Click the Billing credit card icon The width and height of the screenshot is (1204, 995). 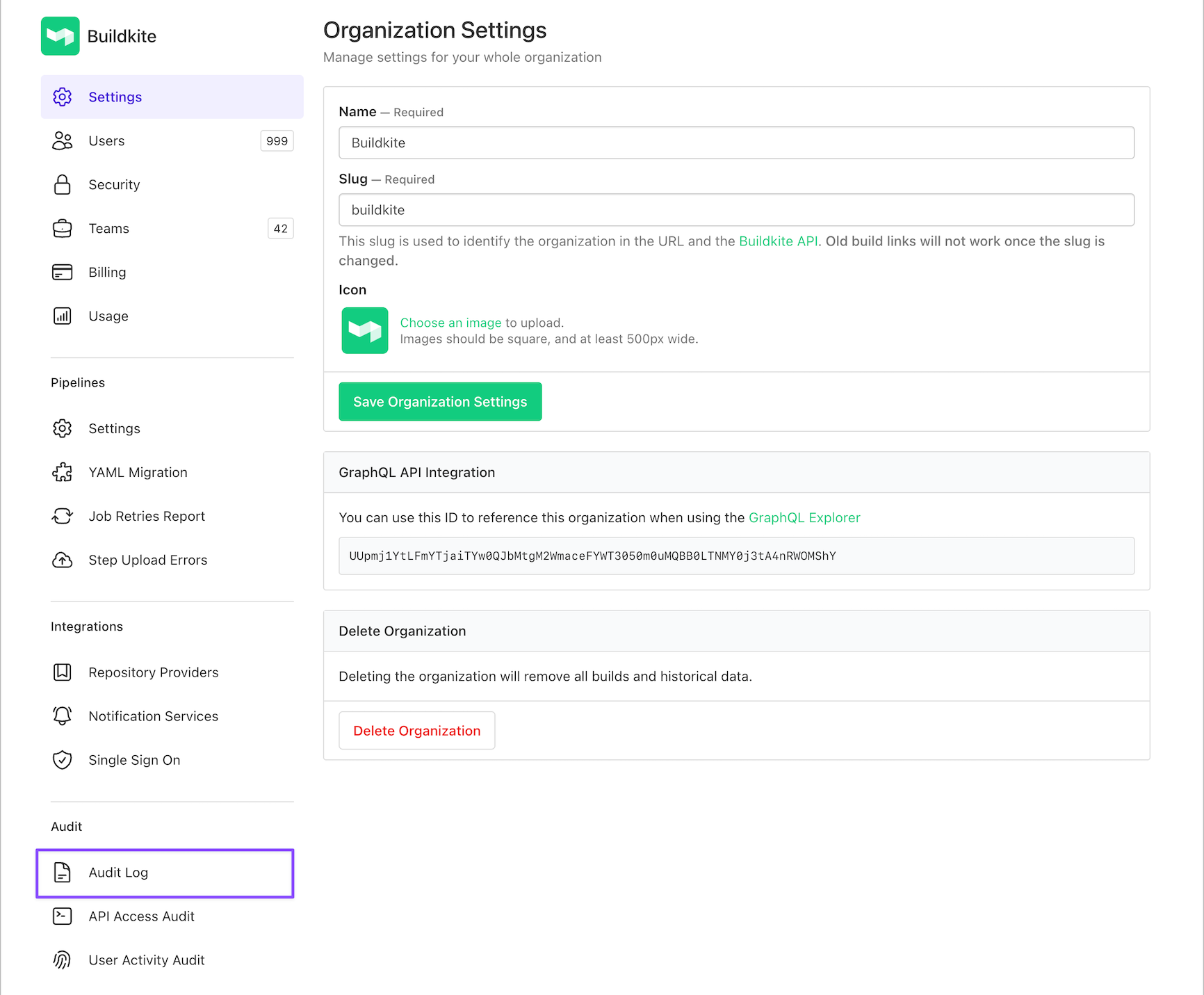point(63,272)
